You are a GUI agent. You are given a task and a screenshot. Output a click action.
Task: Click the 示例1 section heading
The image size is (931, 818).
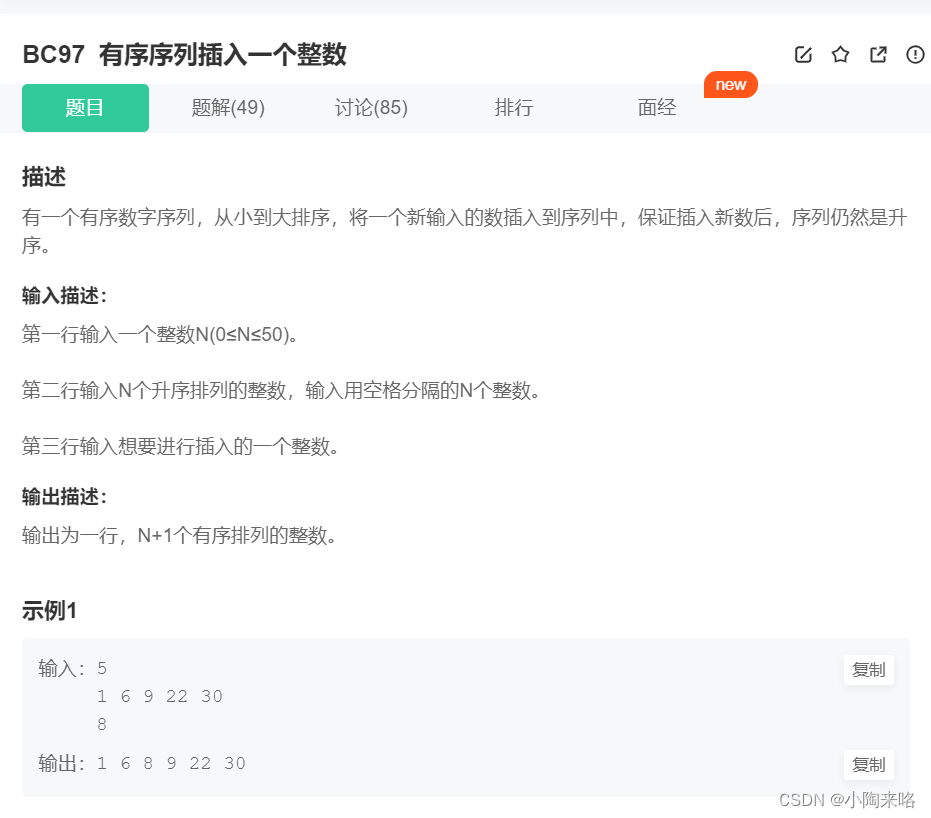coord(45,610)
